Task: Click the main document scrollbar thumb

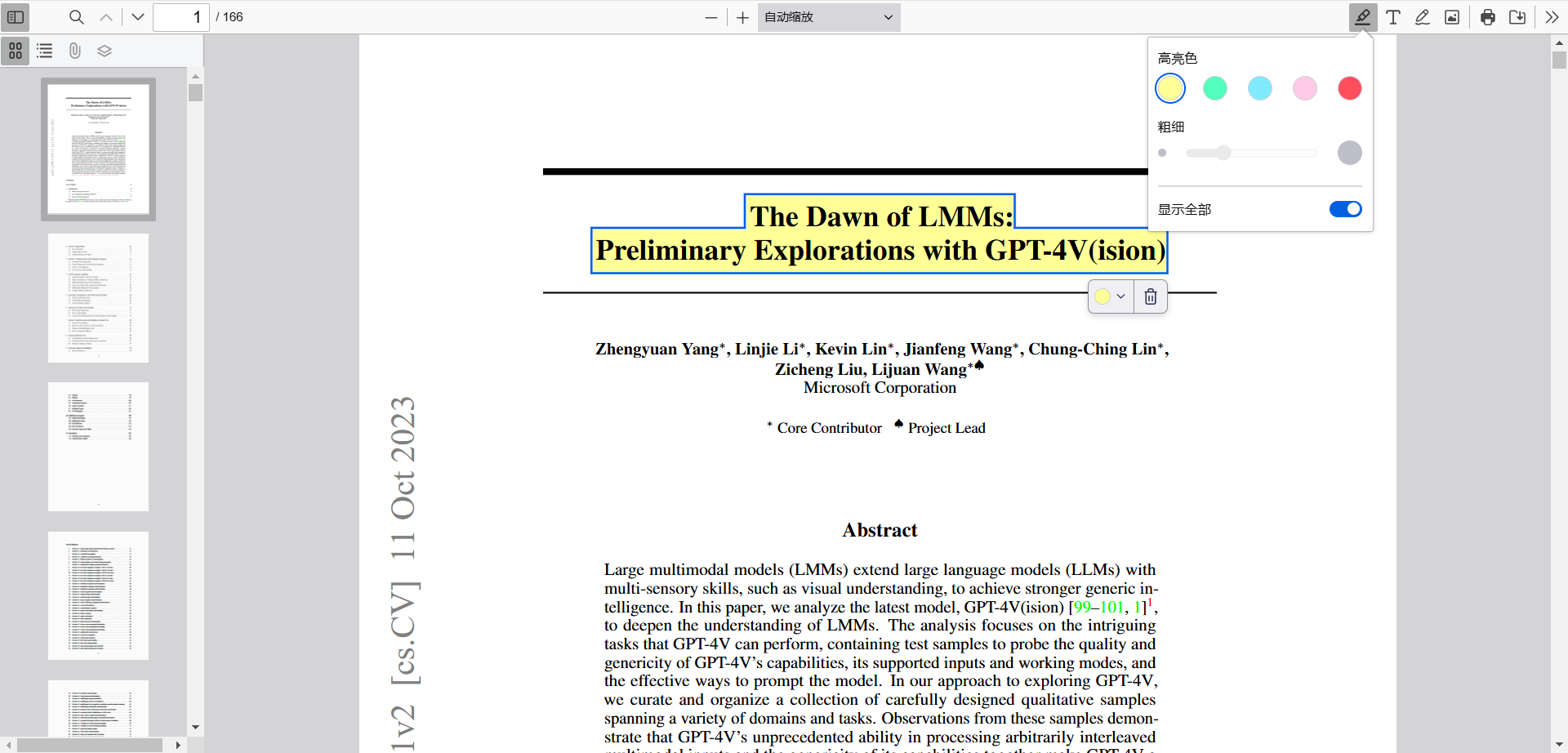Action: 1559,60
